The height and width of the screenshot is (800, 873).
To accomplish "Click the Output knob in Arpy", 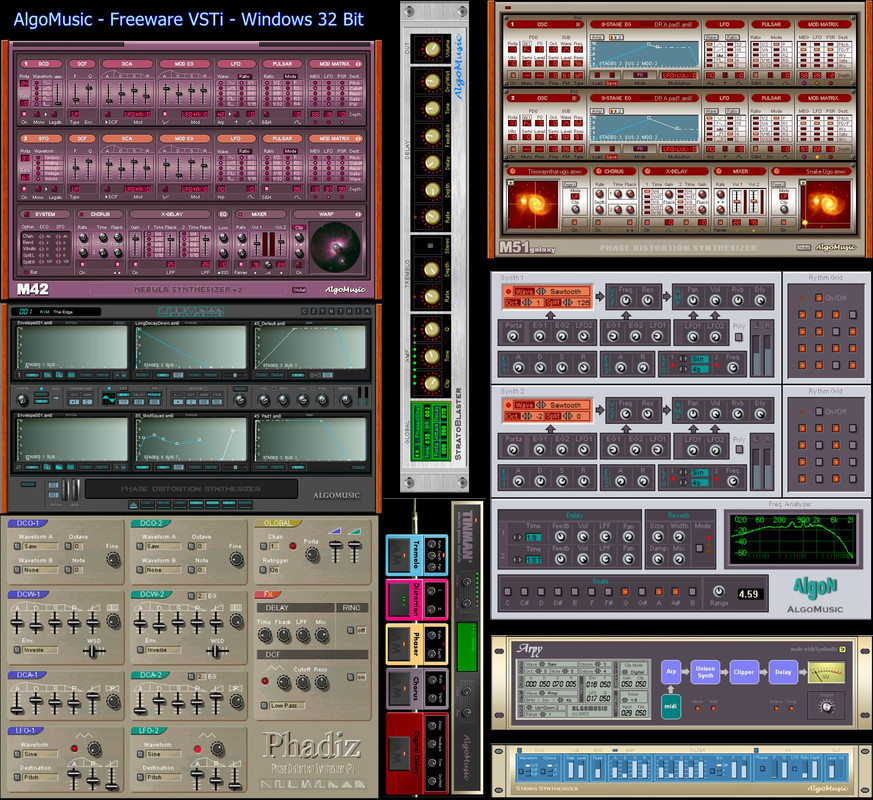I will pyautogui.click(x=827, y=706).
